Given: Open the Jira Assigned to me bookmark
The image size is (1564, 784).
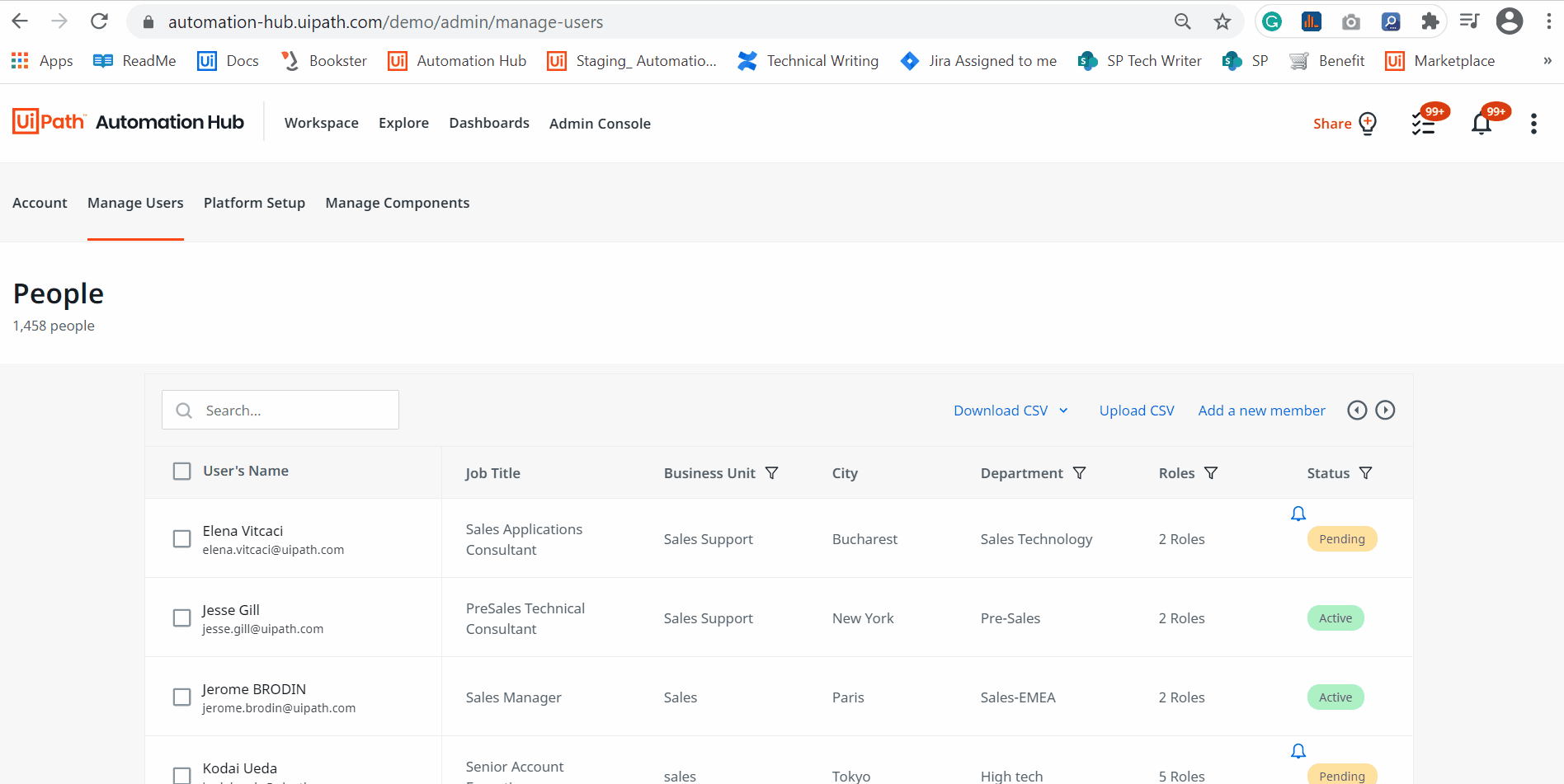Looking at the screenshot, I should [978, 61].
